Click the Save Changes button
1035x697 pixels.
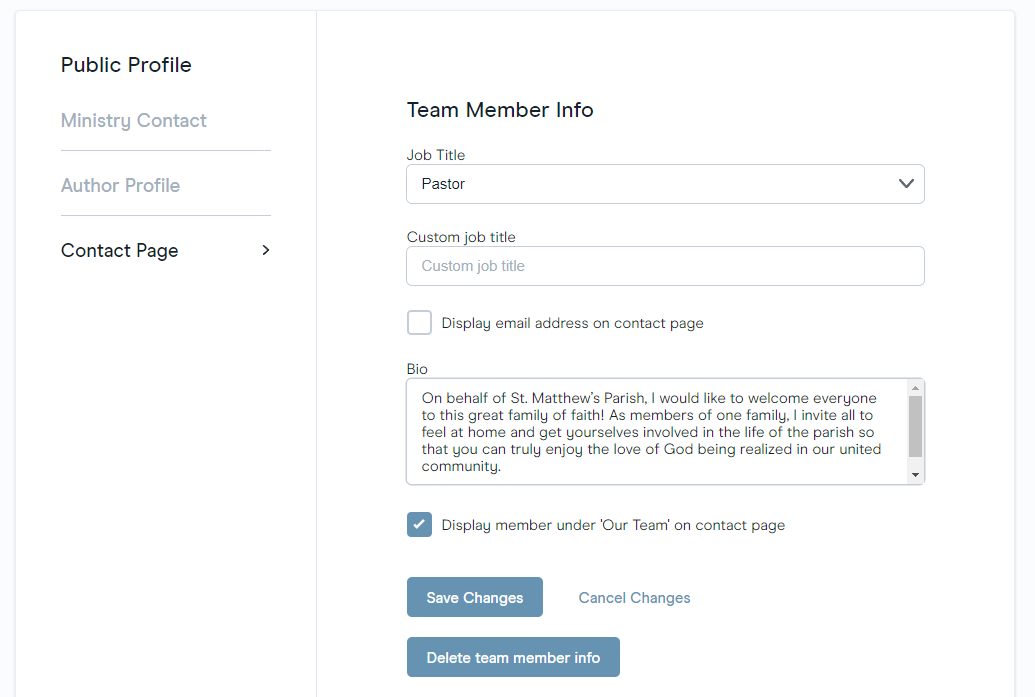click(474, 598)
